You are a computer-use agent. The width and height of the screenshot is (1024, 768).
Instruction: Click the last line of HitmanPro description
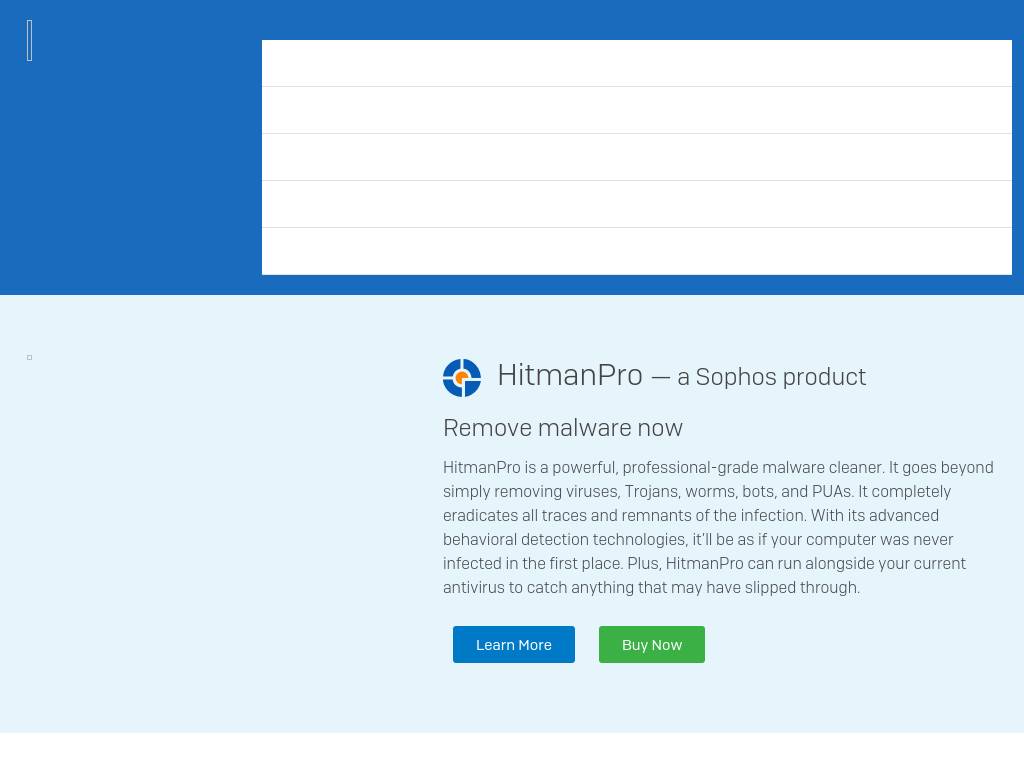coord(651,588)
